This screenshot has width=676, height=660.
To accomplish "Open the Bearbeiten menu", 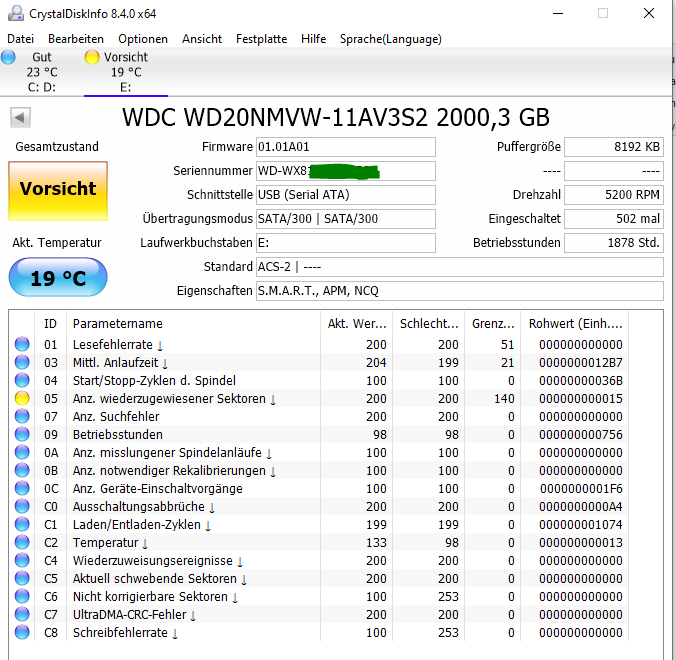I will point(76,39).
